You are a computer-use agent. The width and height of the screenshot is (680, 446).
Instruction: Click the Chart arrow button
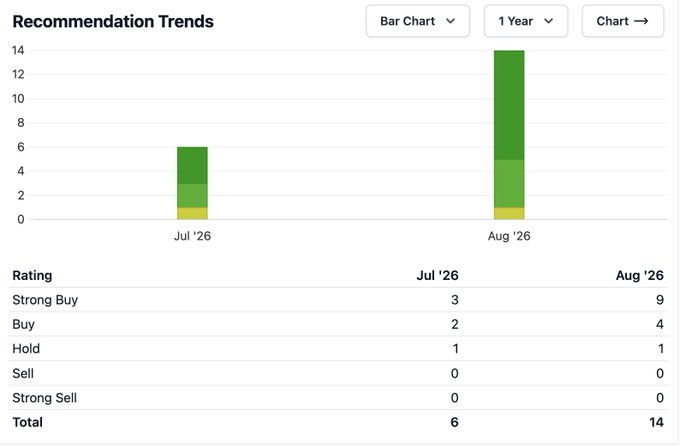(x=622, y=21)
